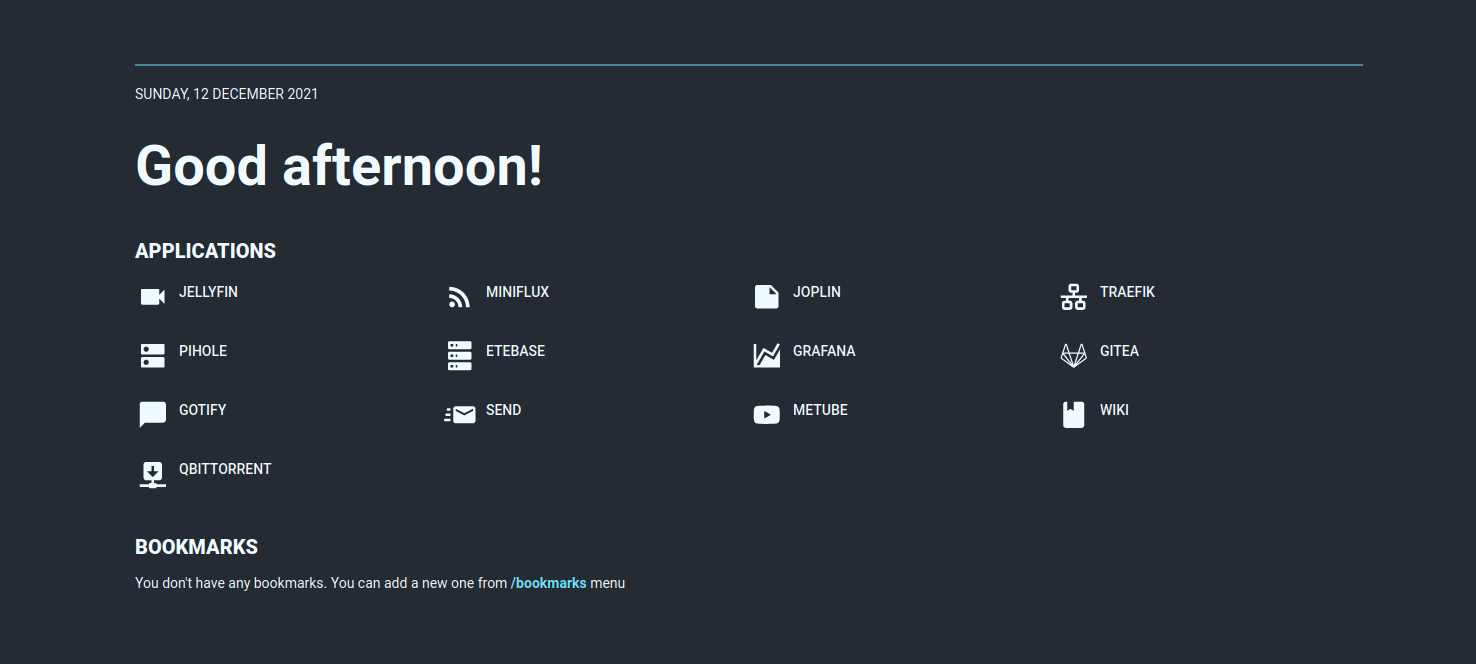Click the date text Sunday, 12 December 2021
1476x664 pixels.
click(227, 94)
